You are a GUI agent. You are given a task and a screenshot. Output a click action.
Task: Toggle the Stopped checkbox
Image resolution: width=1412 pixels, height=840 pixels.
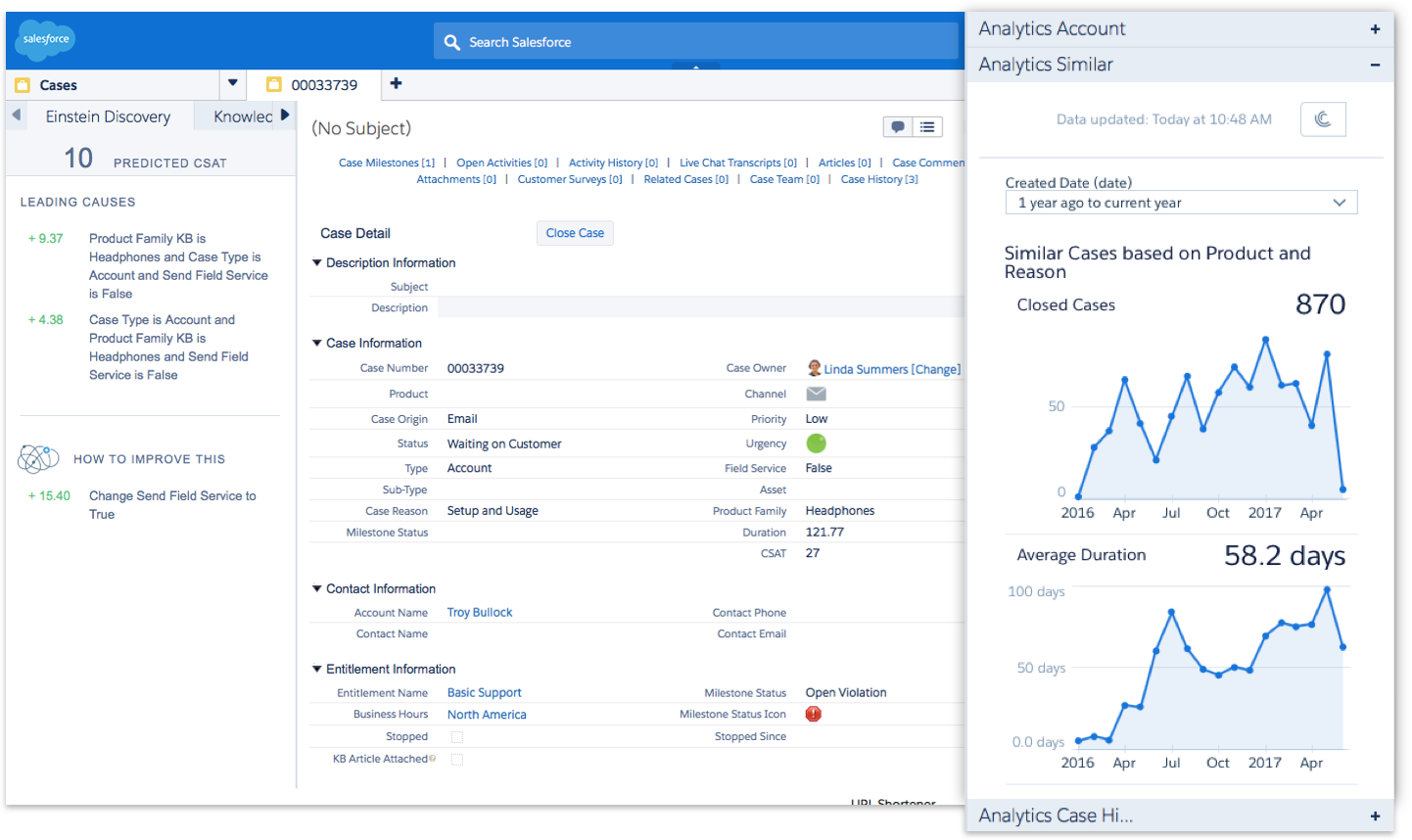tap(457, 737)
